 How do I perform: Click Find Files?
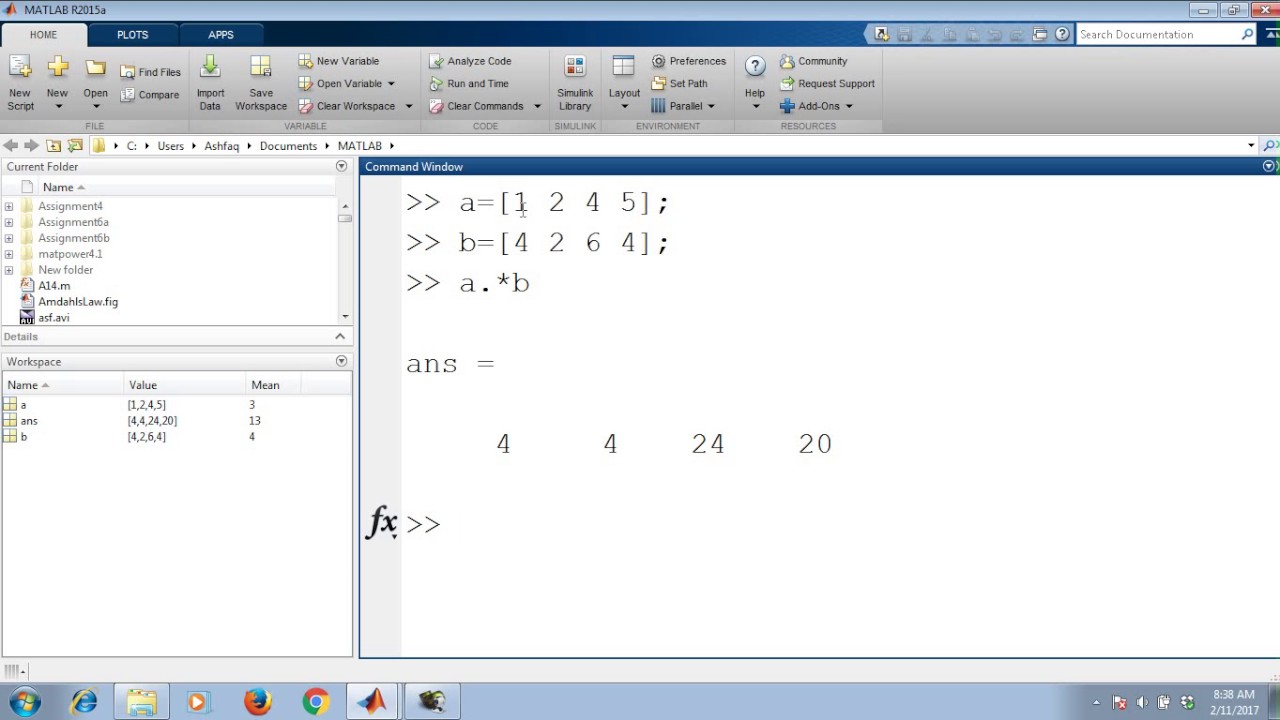click(150, 72)
